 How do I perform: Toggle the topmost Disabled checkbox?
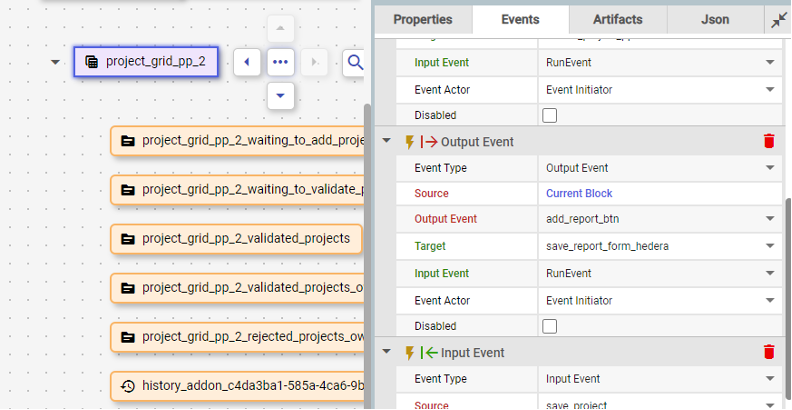point(549,116)
